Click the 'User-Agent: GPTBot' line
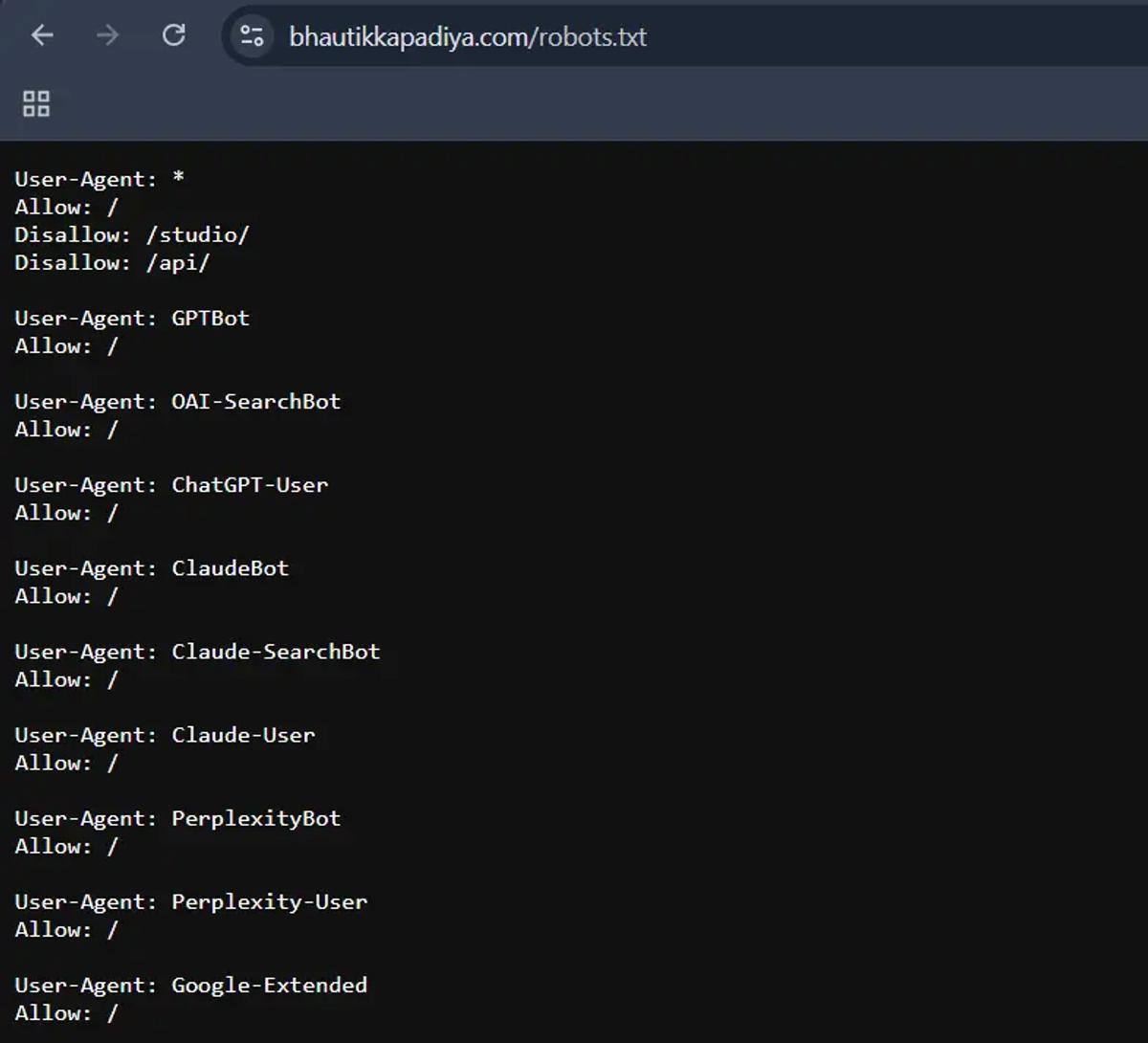This screenshot has width=1148, height=1043. coord(132,318)
